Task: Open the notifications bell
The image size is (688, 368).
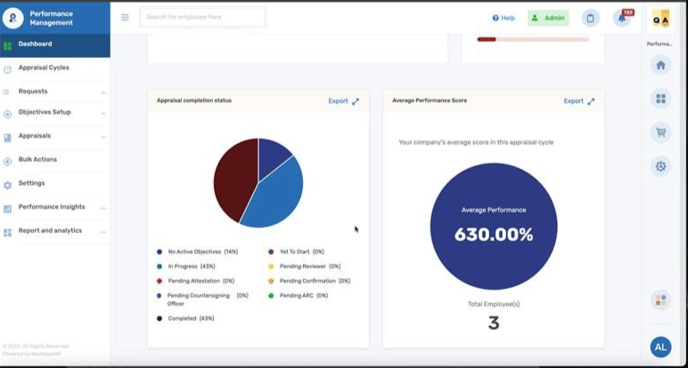Action: point(622,18)
